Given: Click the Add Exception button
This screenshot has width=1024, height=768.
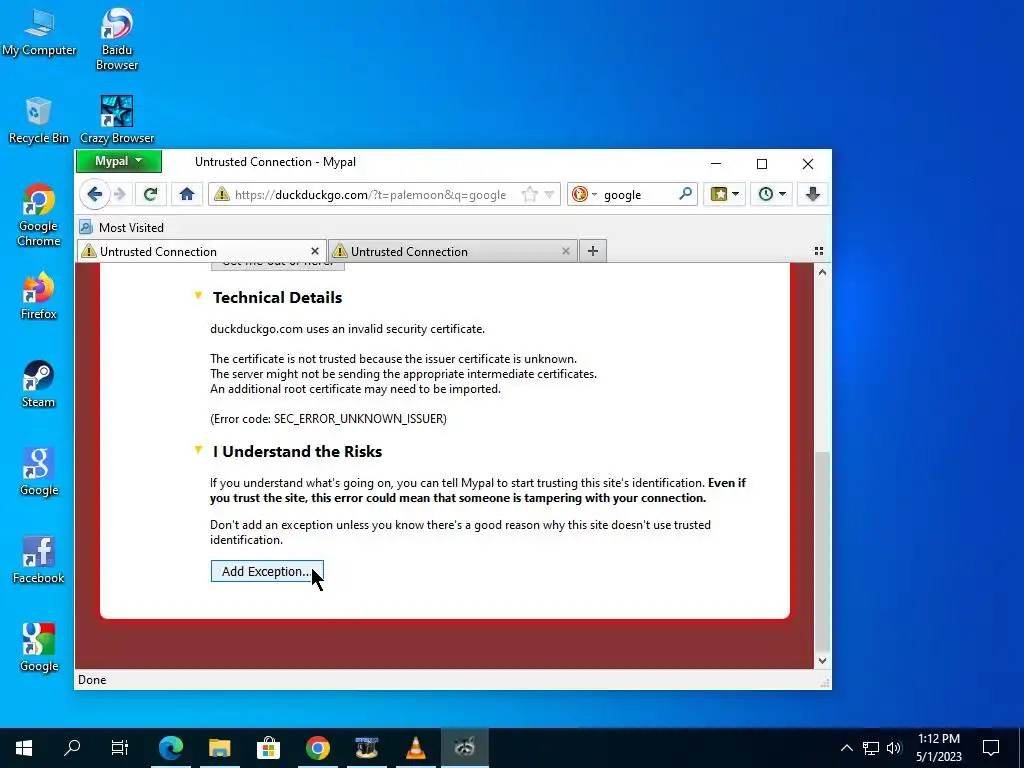Looking at the screenshot, I should pos(267,571).
